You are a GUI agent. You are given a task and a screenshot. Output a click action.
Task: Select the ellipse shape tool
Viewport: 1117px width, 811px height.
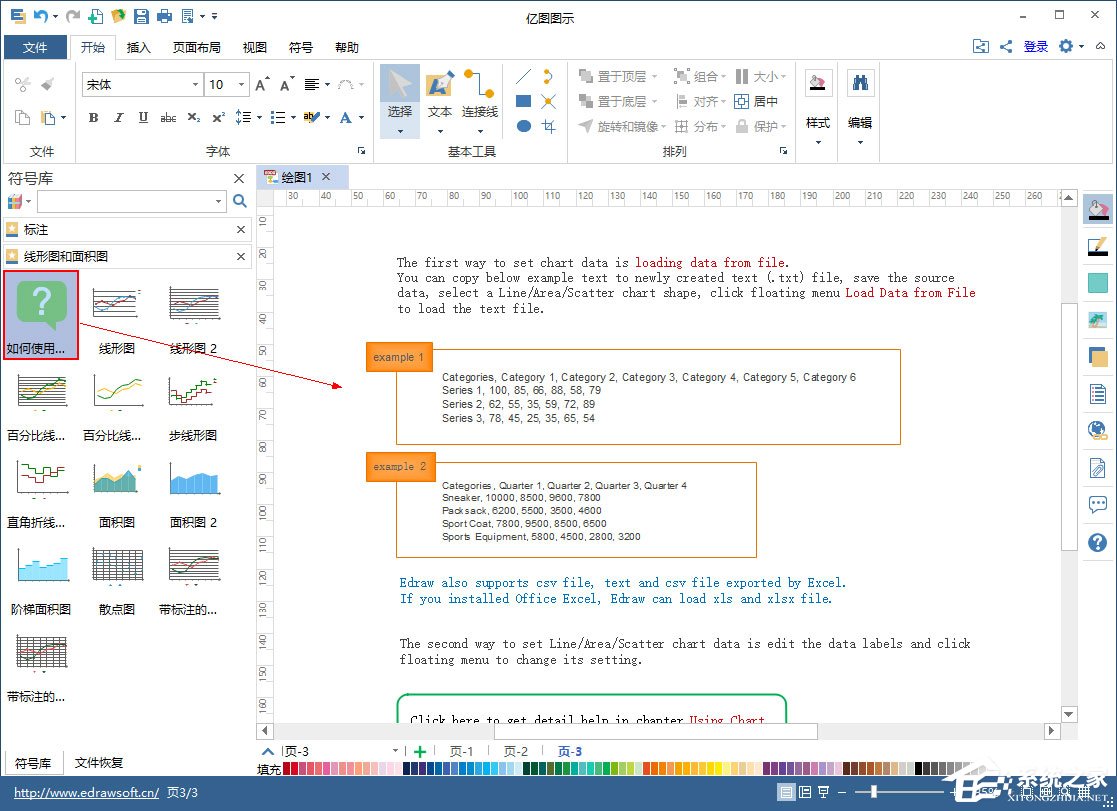coord(523,126)
